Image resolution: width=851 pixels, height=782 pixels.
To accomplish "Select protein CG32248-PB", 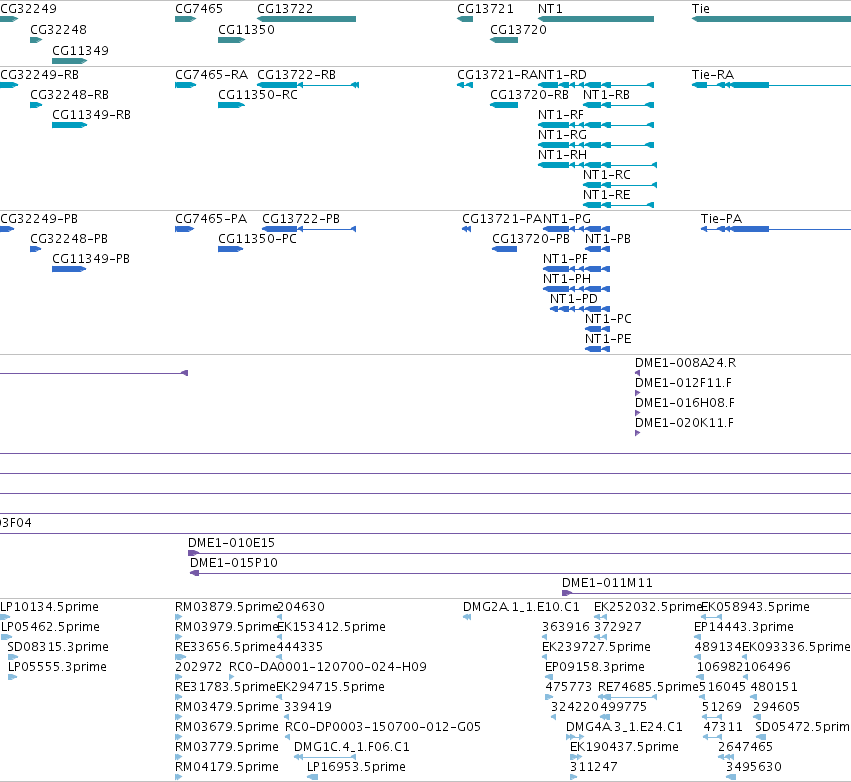I will [x=68, y=239].
